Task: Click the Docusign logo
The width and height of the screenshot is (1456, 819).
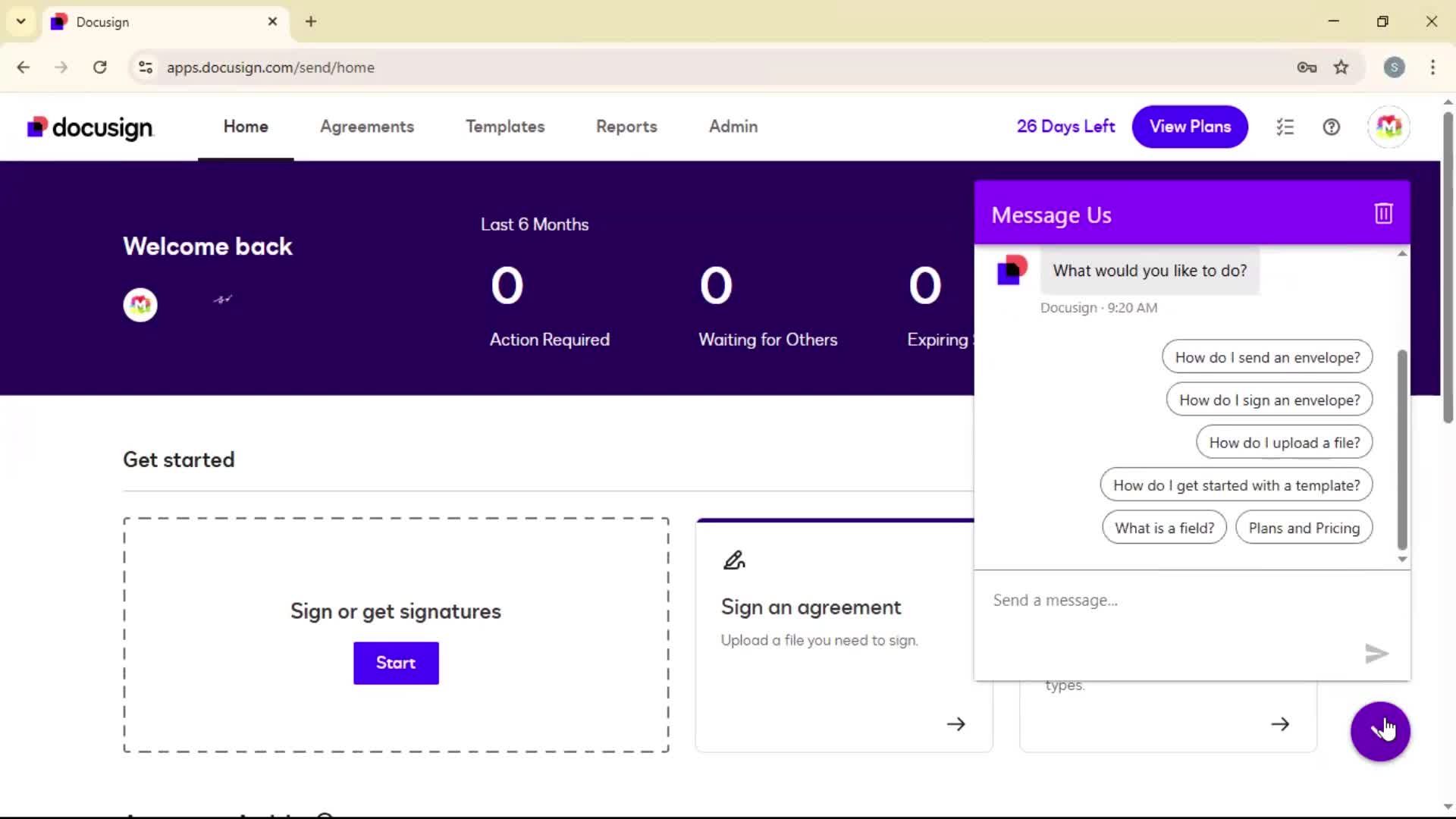Action: [90, 127]
